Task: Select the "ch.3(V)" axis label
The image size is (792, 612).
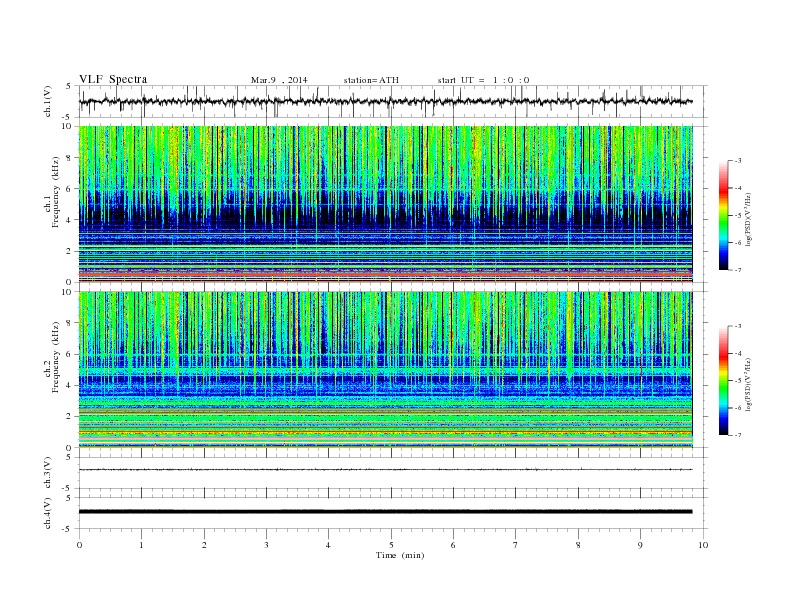Action: pos(48,473)
